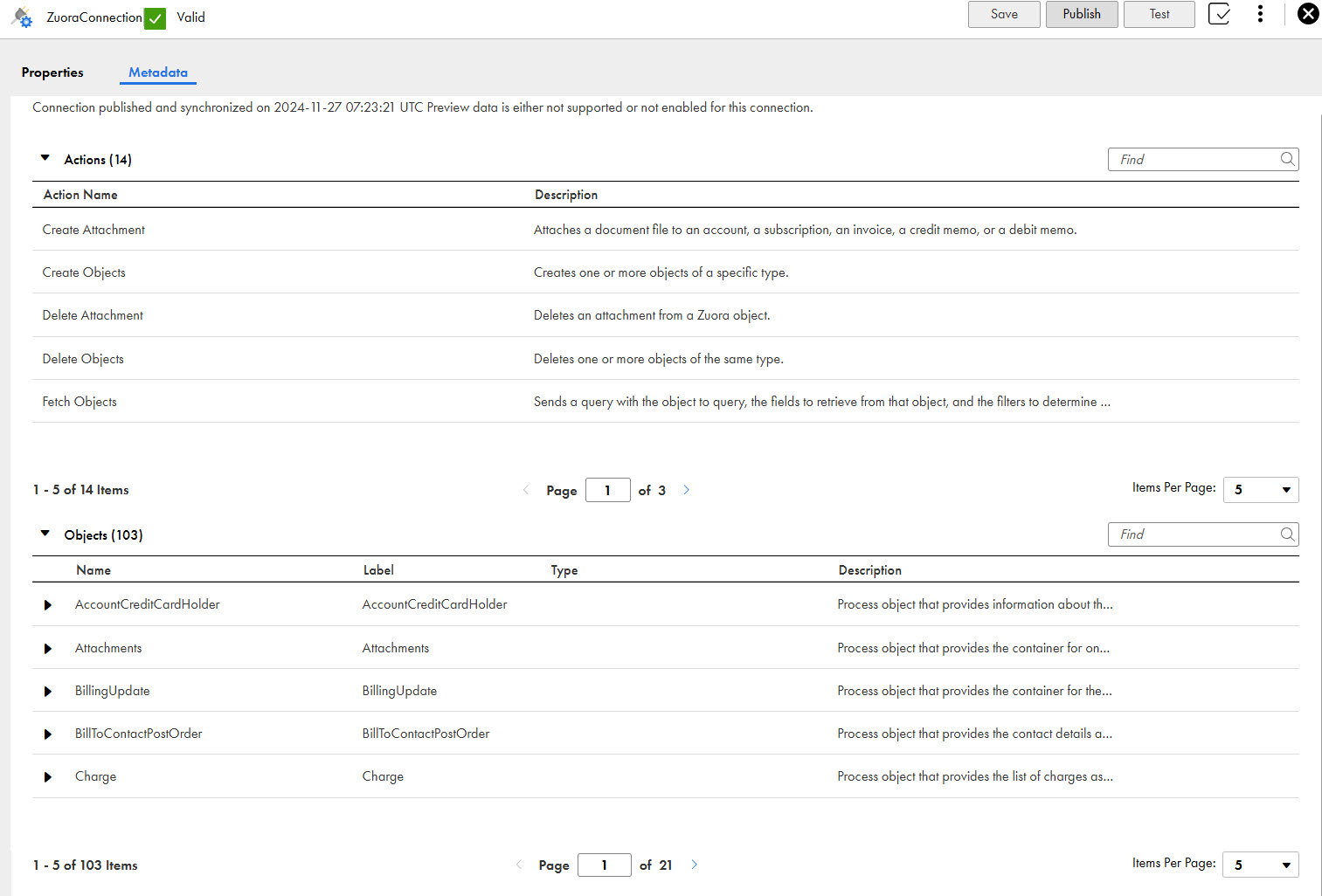Image resolution: width=1322 pixels, height=896 pixels.
Task: Click the green Valid checkmark icon
Action: 155,18
